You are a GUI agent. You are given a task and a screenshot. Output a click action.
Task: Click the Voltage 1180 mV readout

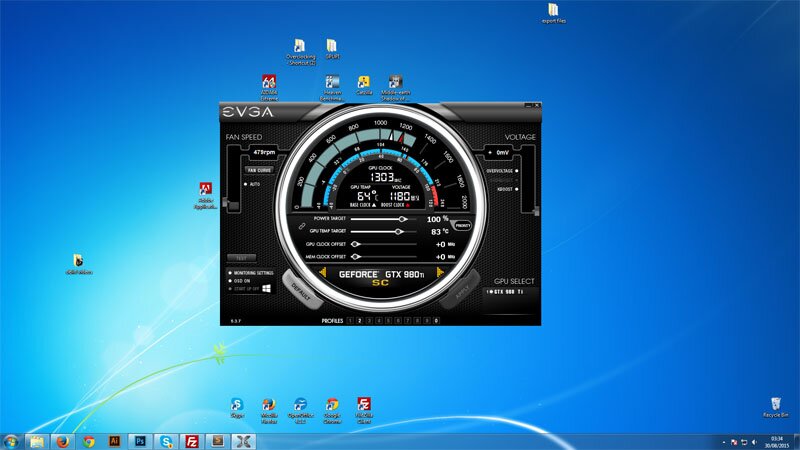click(x=404, y=196)
